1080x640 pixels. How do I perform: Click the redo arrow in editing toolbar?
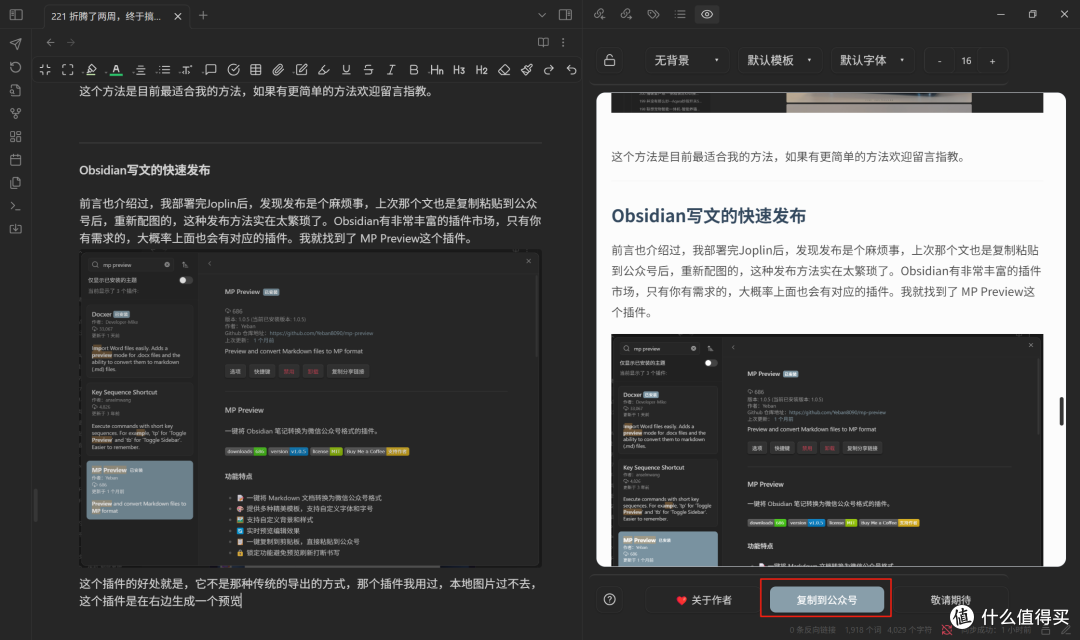(549, 70)
